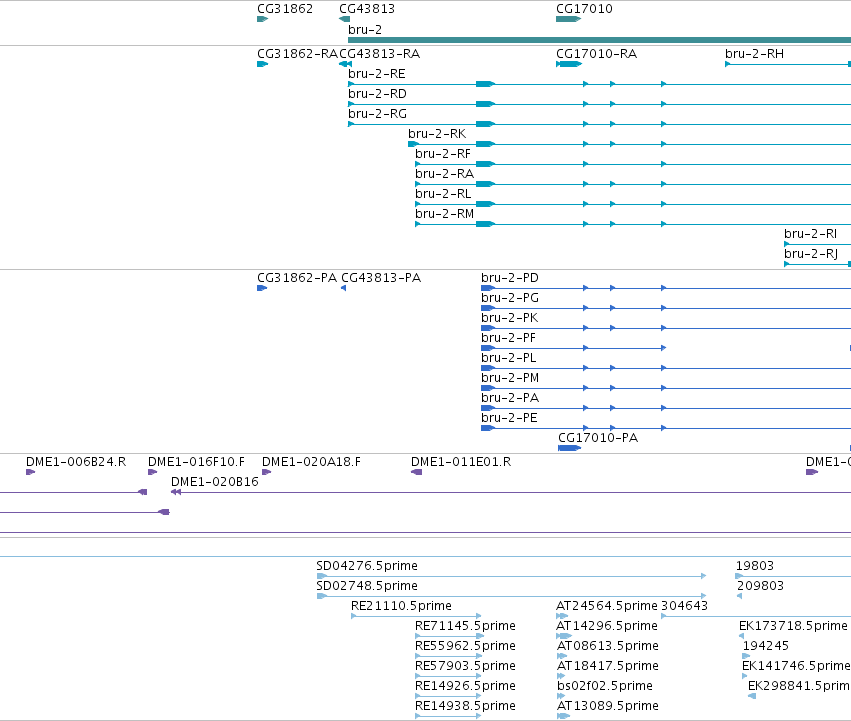The width and height of the screenshot is (851, 721).
Task: Select feature 19803
Action: coord(793,576)
